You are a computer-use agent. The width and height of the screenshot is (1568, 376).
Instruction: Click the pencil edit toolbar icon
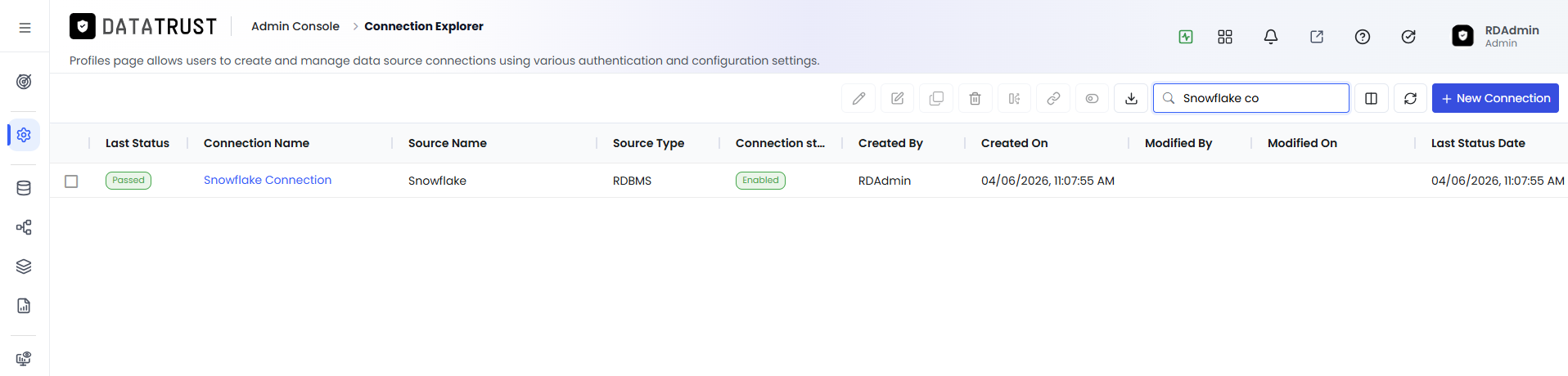(858, 98)
